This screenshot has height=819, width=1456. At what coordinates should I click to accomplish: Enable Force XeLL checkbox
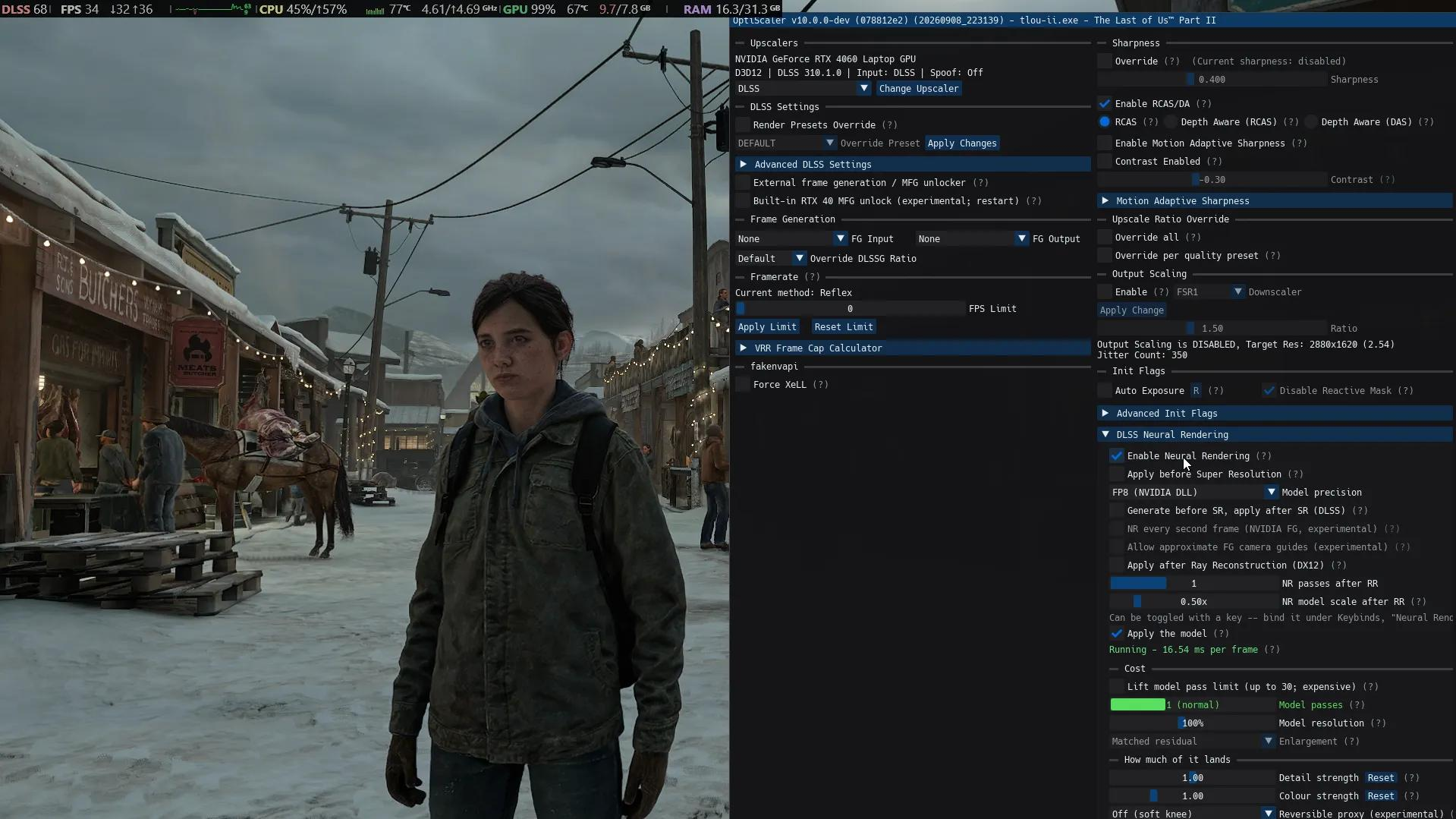[x=743, y=385]
